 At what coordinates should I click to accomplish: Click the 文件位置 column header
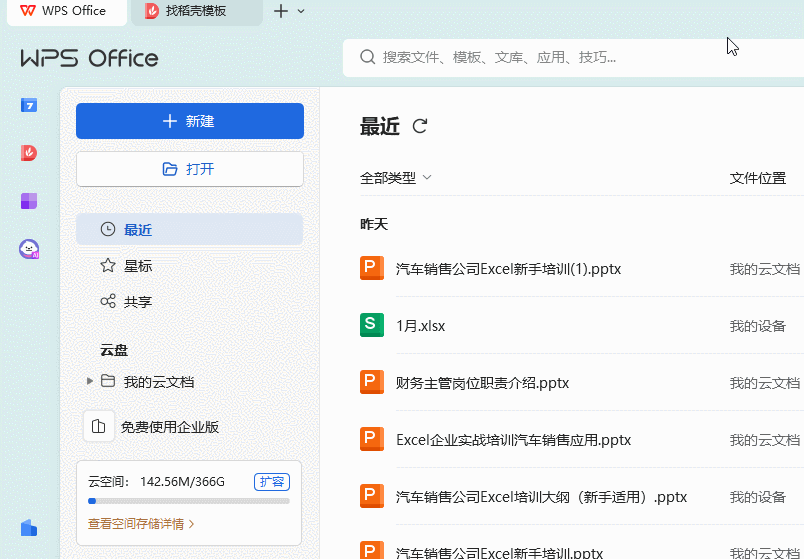758,178
